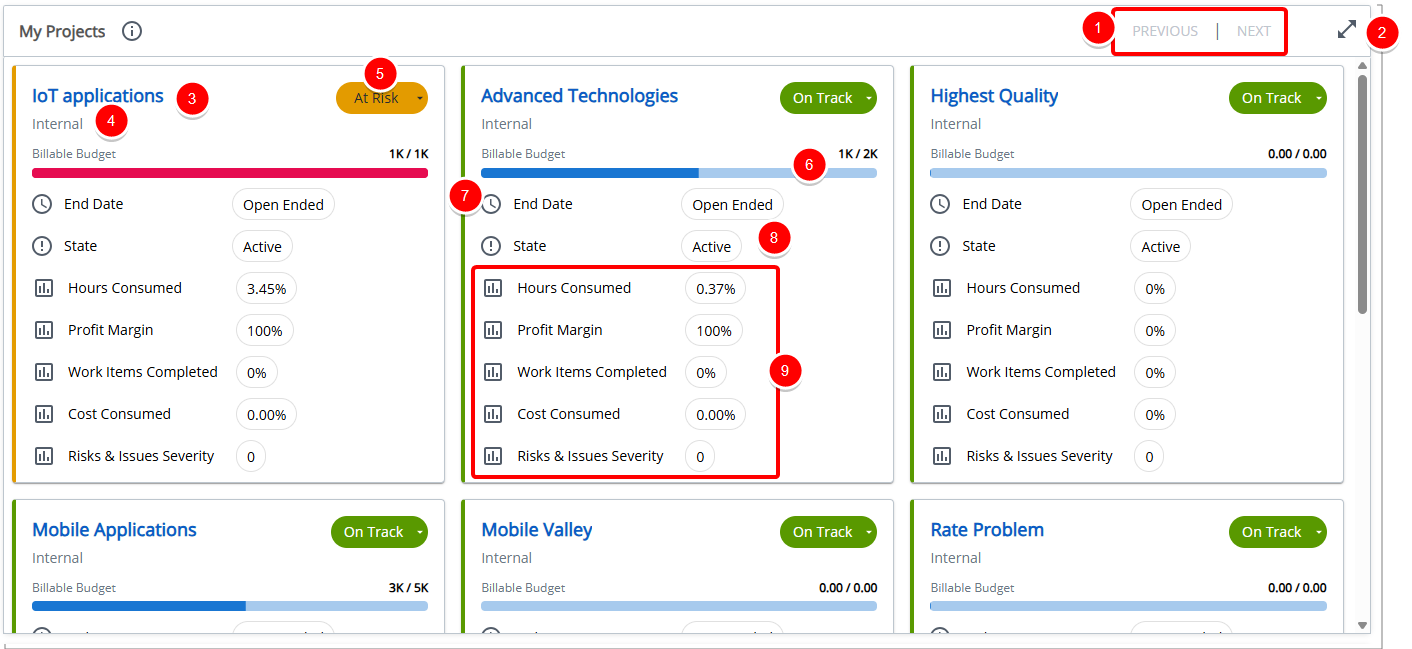
Task: Click the Cost Consumed chart icon on IoT applications
Action: tap(44, 414)
